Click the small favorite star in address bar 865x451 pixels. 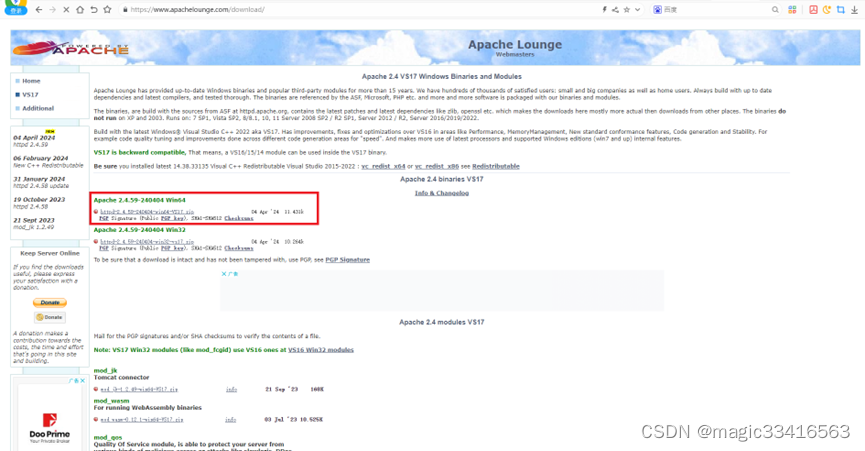pos(627,9)
